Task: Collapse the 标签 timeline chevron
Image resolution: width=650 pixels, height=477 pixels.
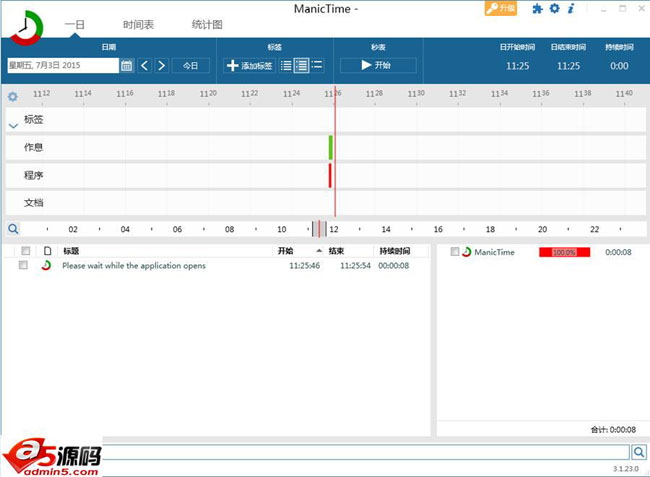Action: point(13,126)
